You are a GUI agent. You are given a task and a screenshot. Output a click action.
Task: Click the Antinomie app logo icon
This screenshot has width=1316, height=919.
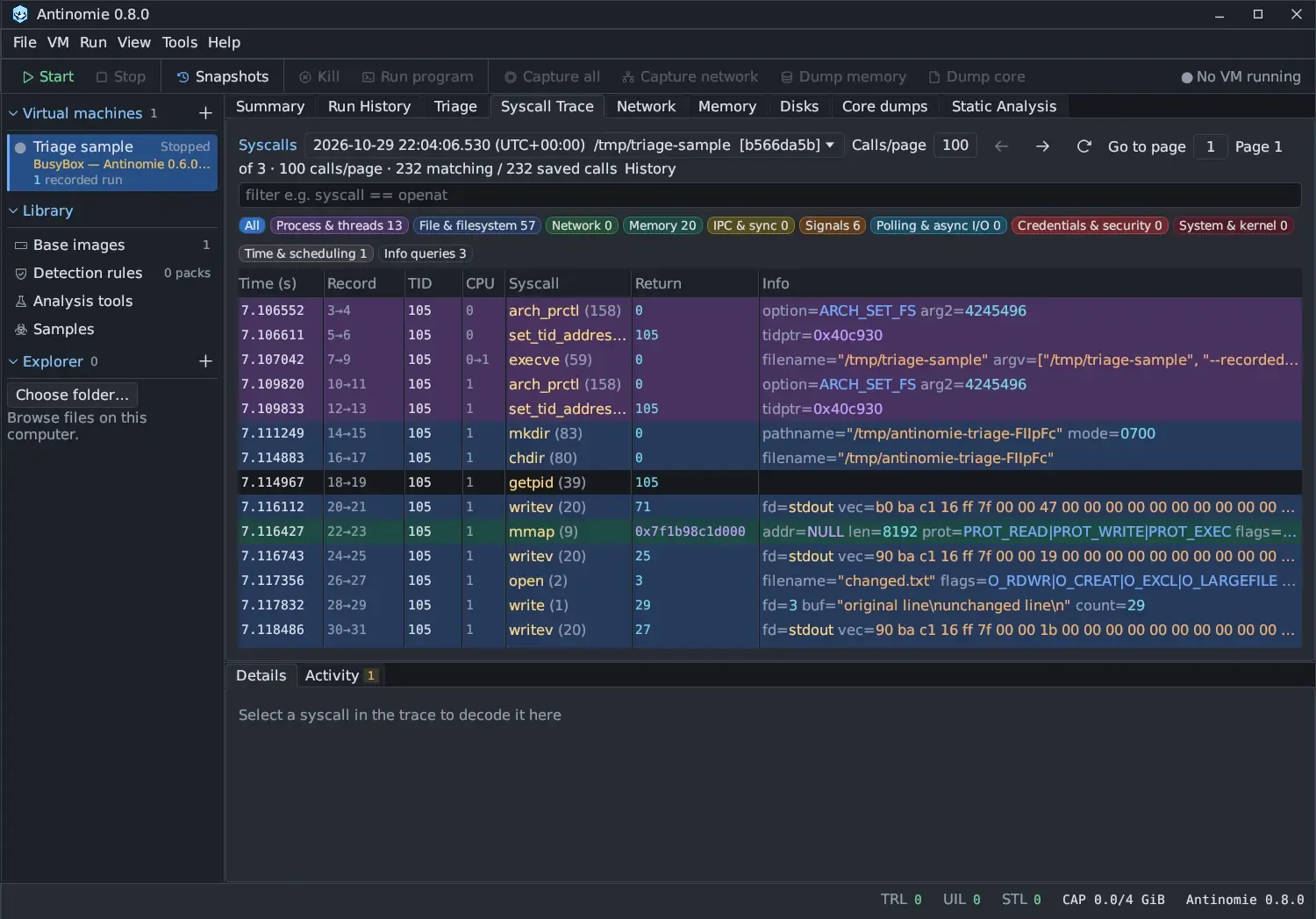click(x=19, y=14)
